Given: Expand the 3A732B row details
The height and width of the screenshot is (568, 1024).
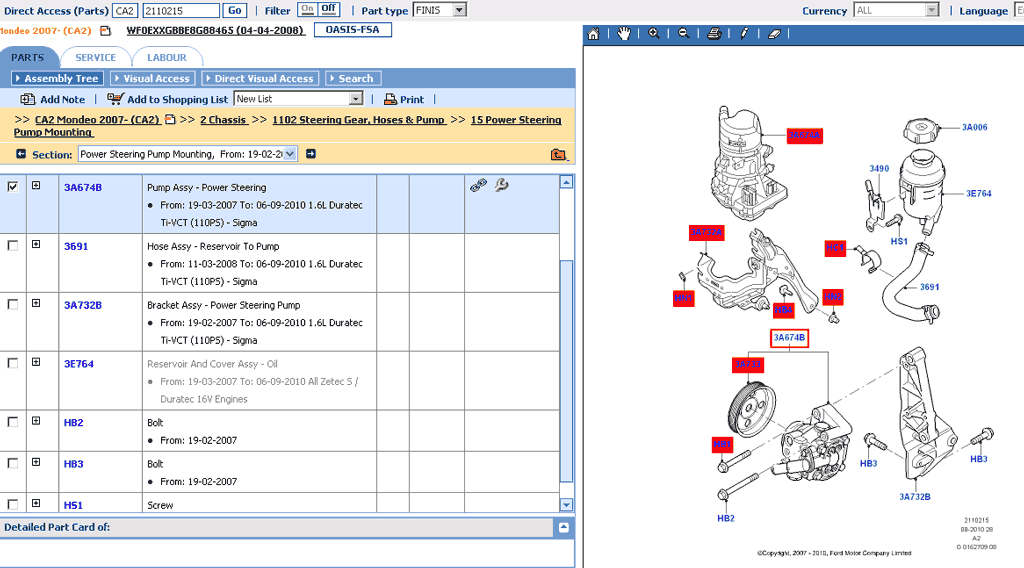Looking at the screenshot, I should [x=36, y=303].
